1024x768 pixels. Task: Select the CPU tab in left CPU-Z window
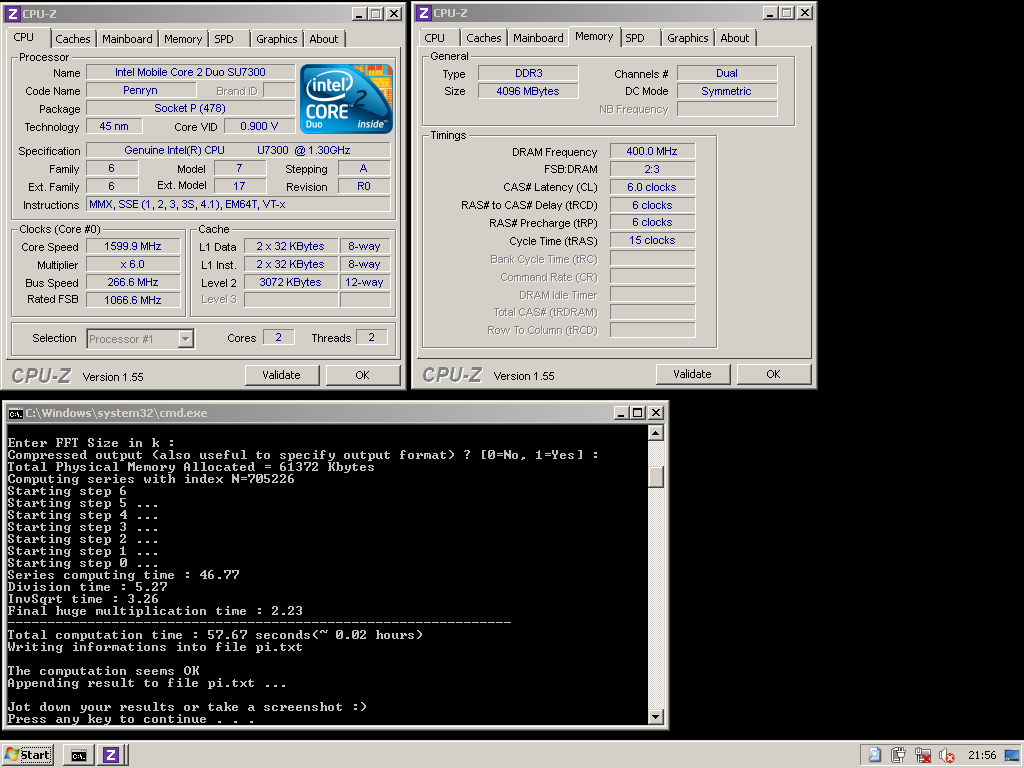point(24,37)
